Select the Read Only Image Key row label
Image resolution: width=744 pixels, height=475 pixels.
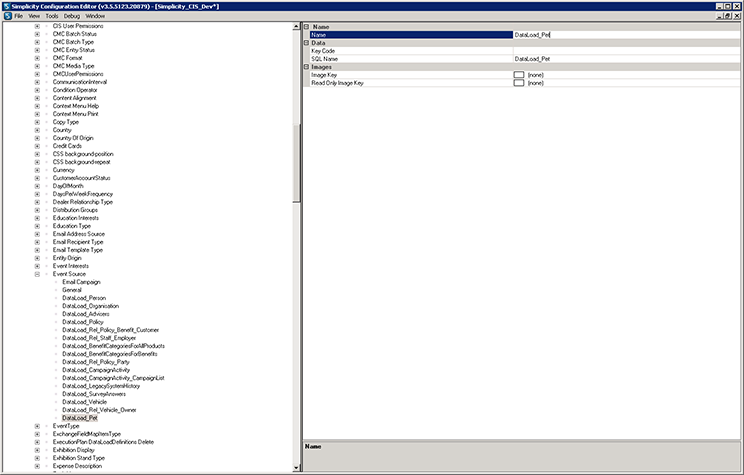(x=337, y=83)
